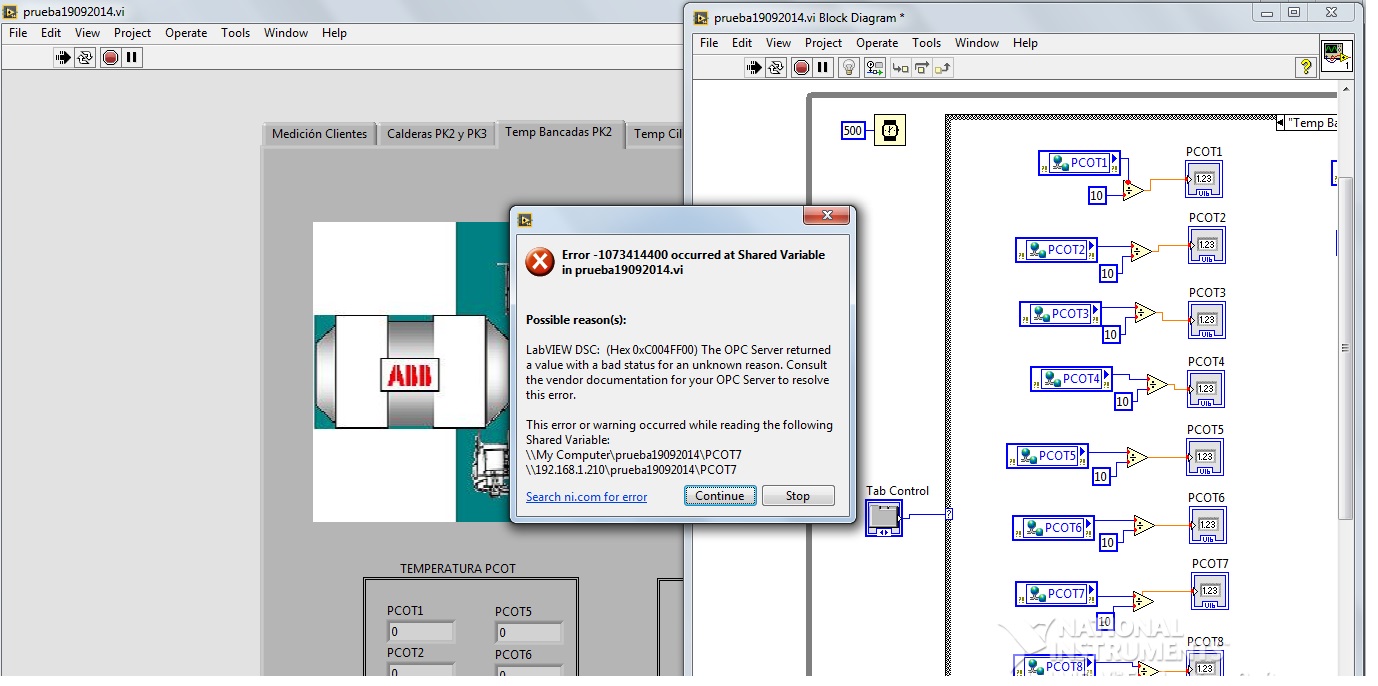The height and width of the screenshot is (686, 1378).
Task: Click VI icon pane in Block Diagram corner
Action: 1337,56
